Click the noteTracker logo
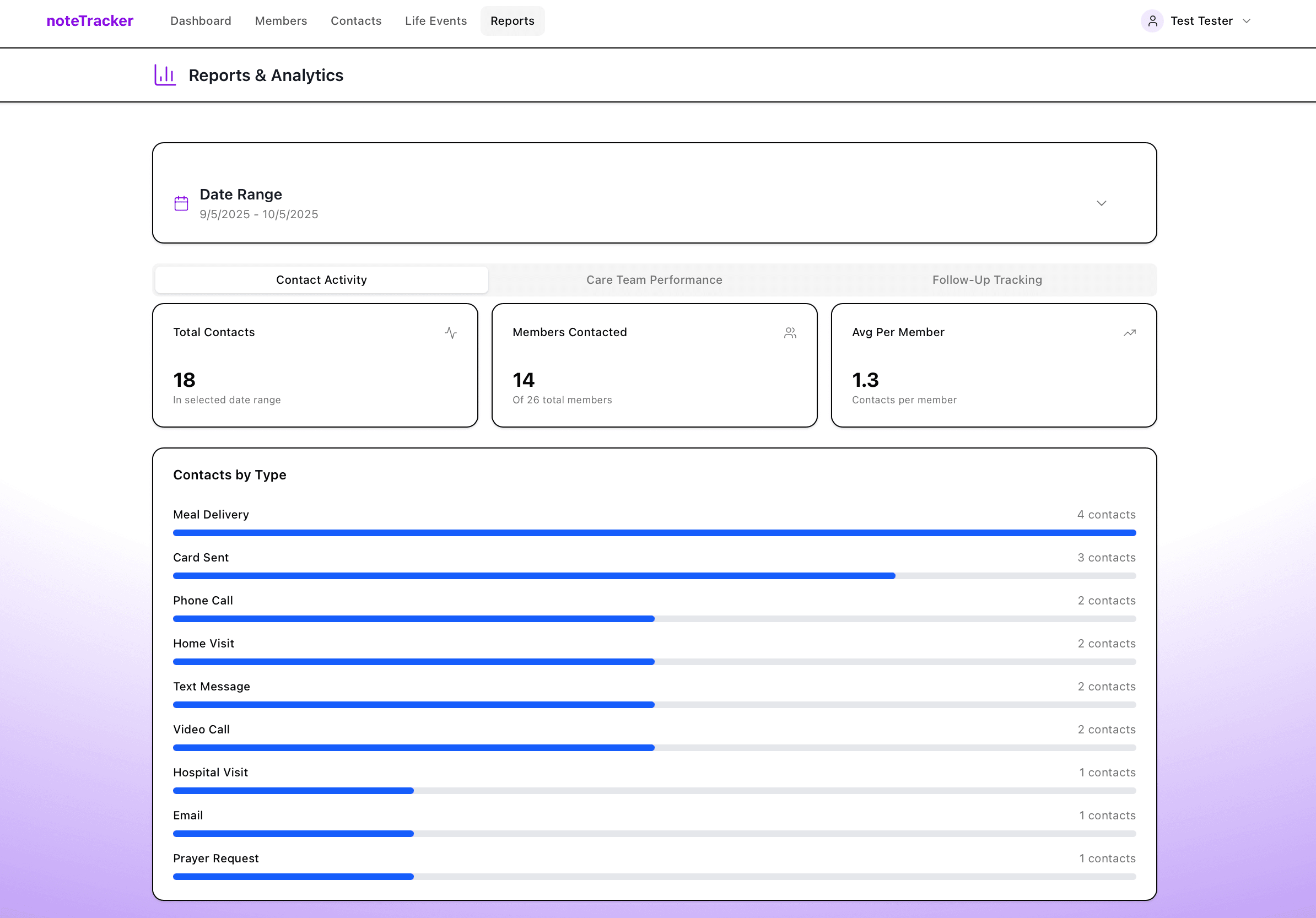1316x918 pixels. (x=89, y=20)
